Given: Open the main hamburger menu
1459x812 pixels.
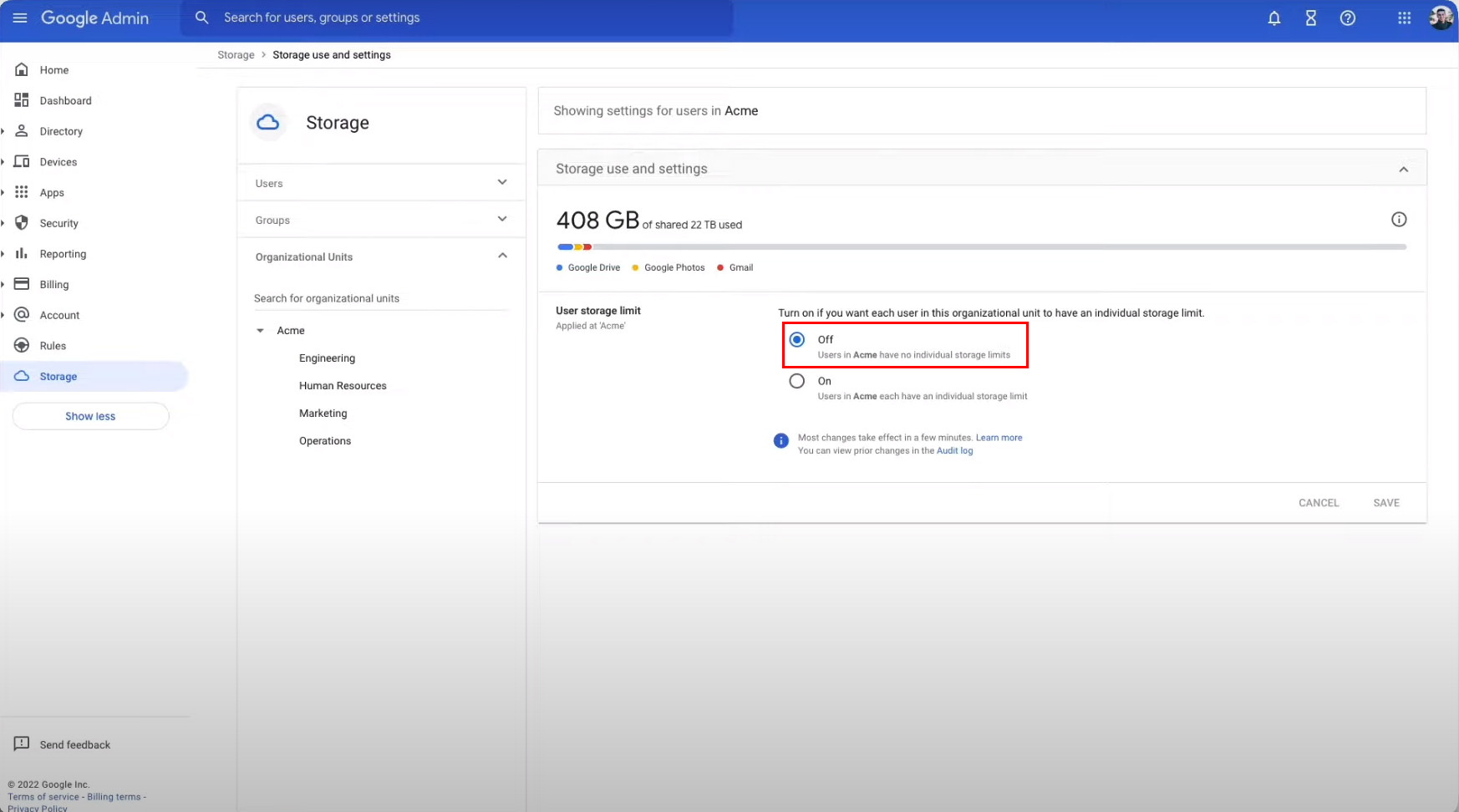Looking at the screenshot, I should tap(20, 18).
